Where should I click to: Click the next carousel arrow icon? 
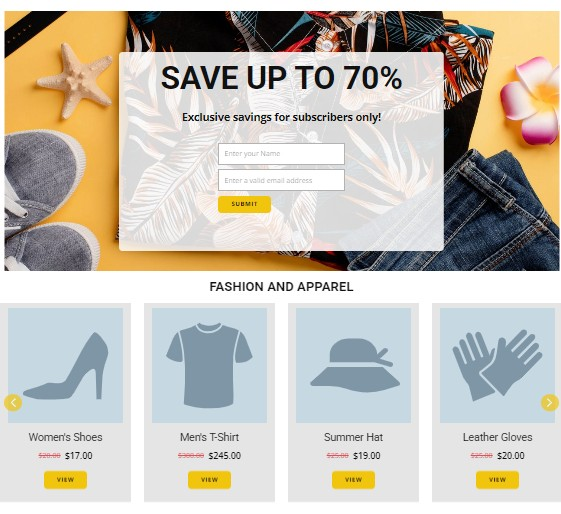click(550, 403)
